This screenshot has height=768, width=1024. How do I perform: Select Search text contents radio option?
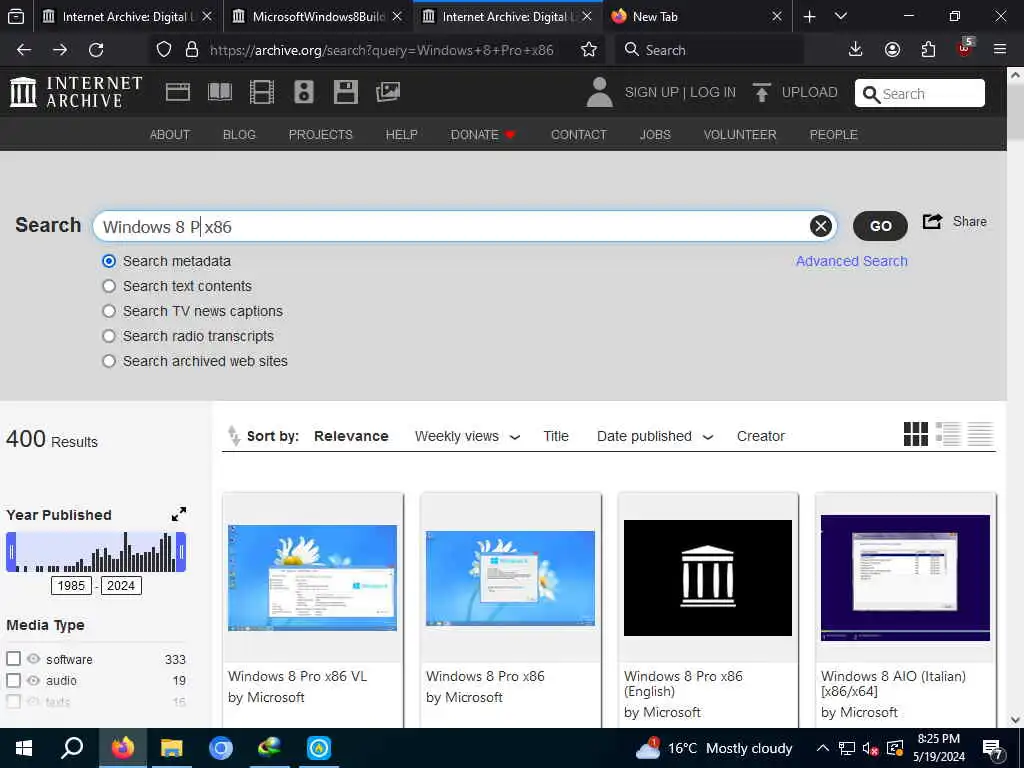[x=109, y=286]
